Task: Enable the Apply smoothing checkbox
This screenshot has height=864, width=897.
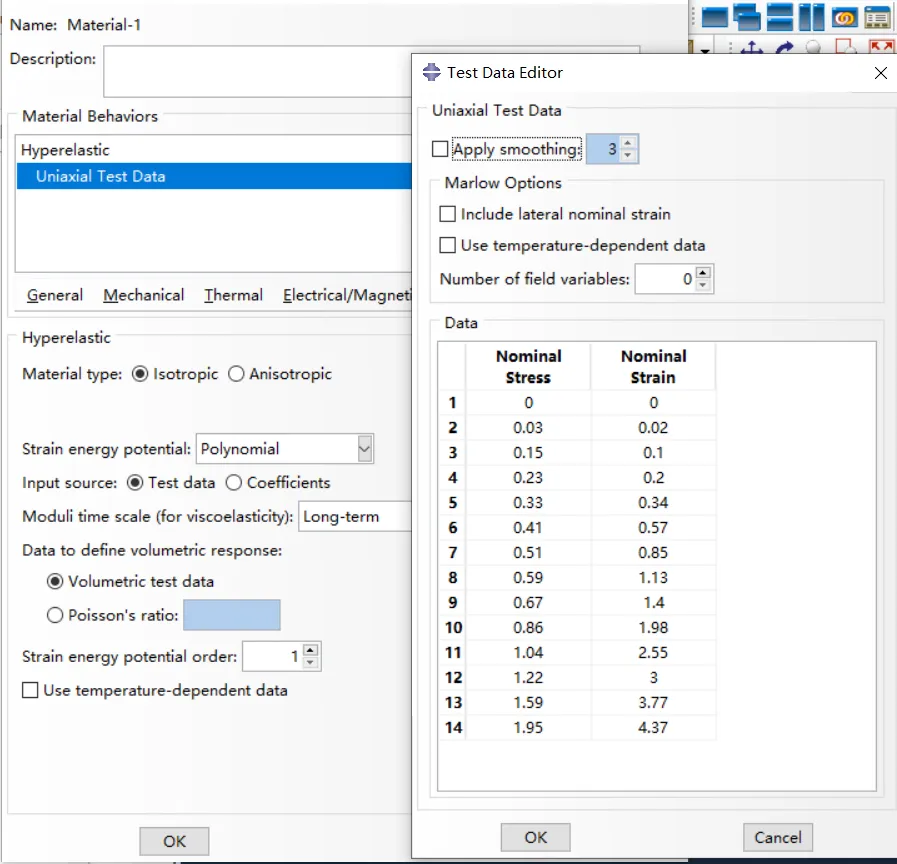Action: pos(439,149)
